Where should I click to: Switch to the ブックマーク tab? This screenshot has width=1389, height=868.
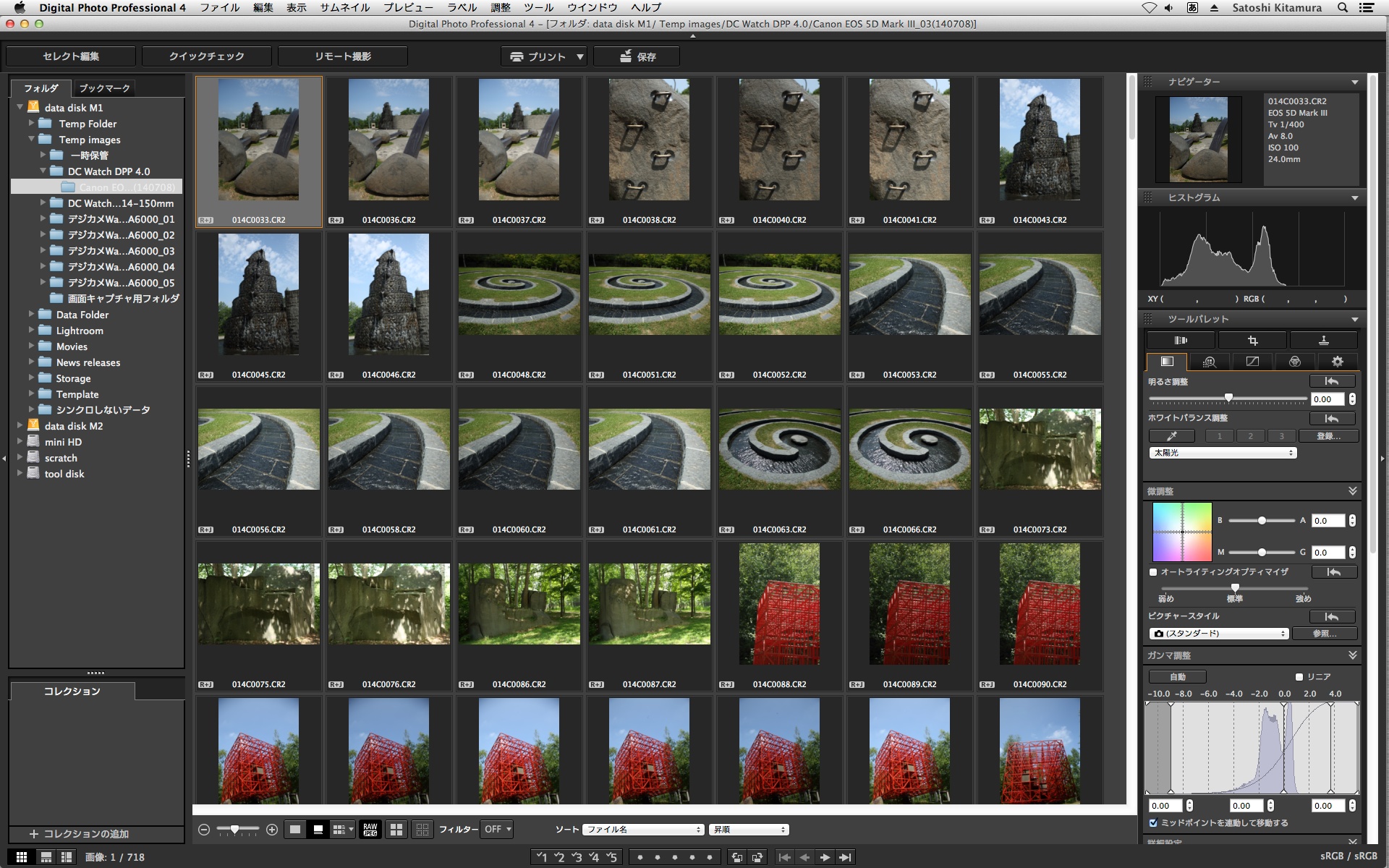104,88
